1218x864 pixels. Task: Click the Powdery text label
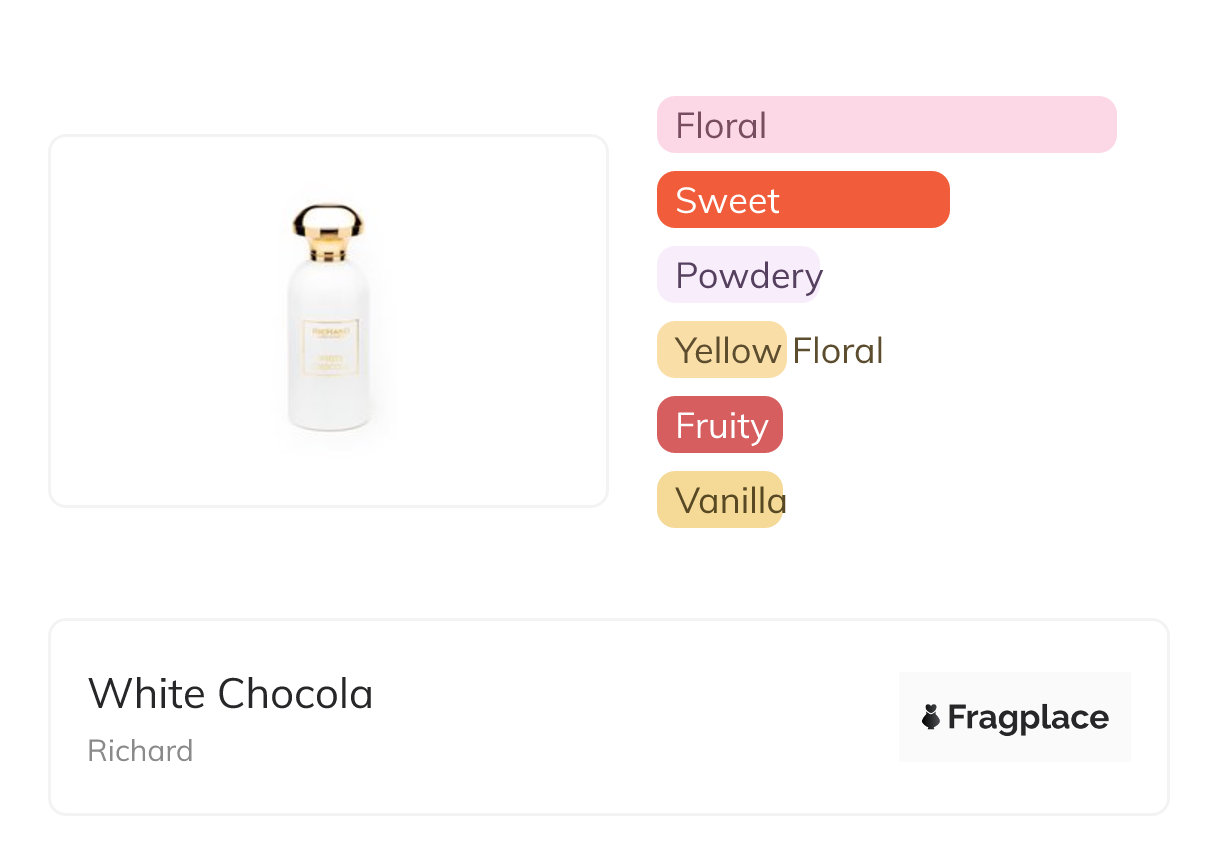coord(749,276)
